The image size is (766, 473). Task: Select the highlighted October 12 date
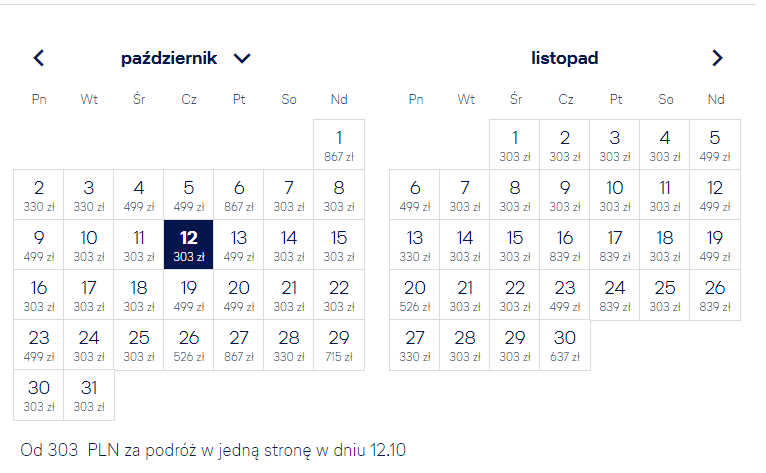click(x=189, y=244)
